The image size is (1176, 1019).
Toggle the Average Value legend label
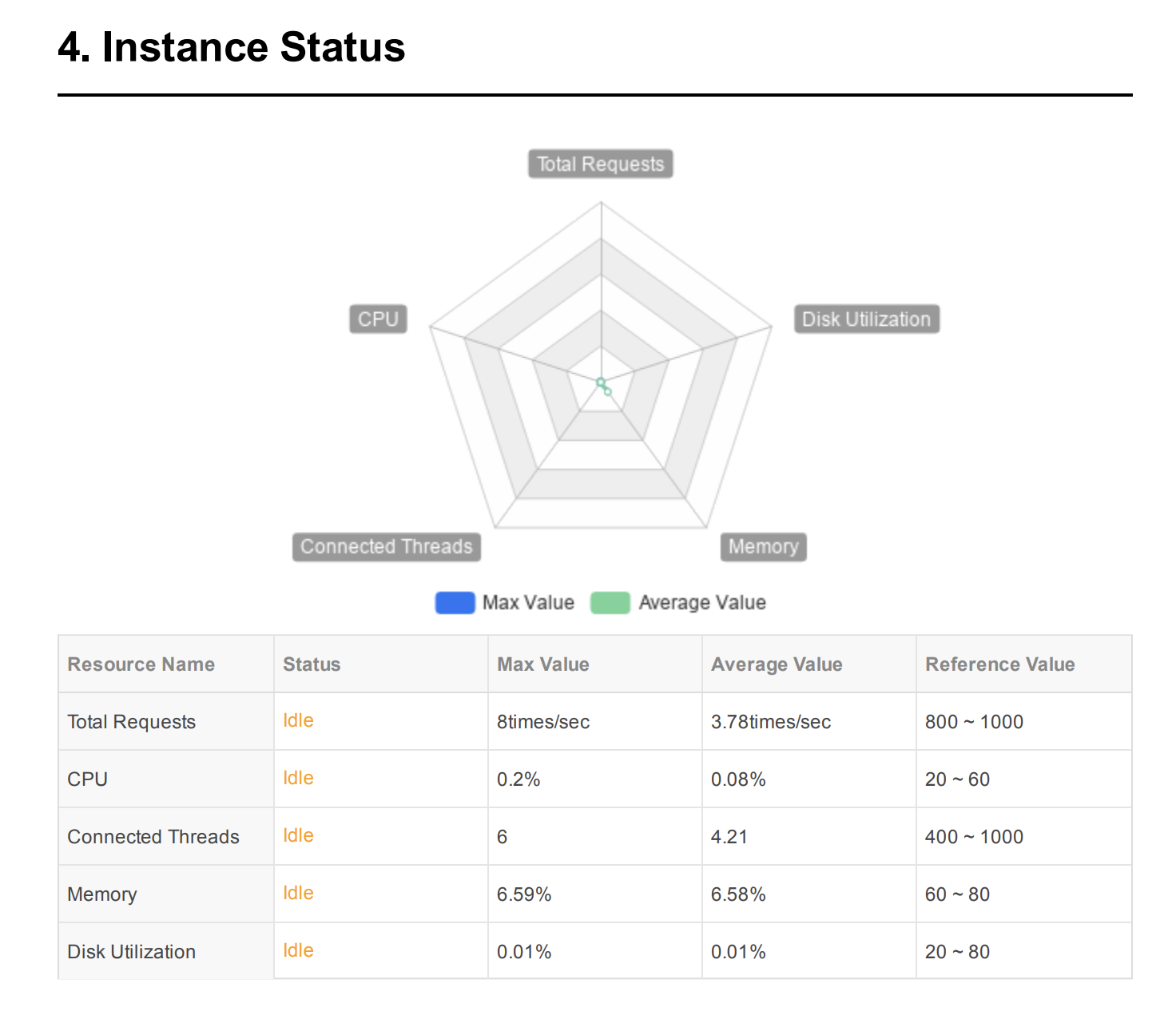click(x=702, y=603)
